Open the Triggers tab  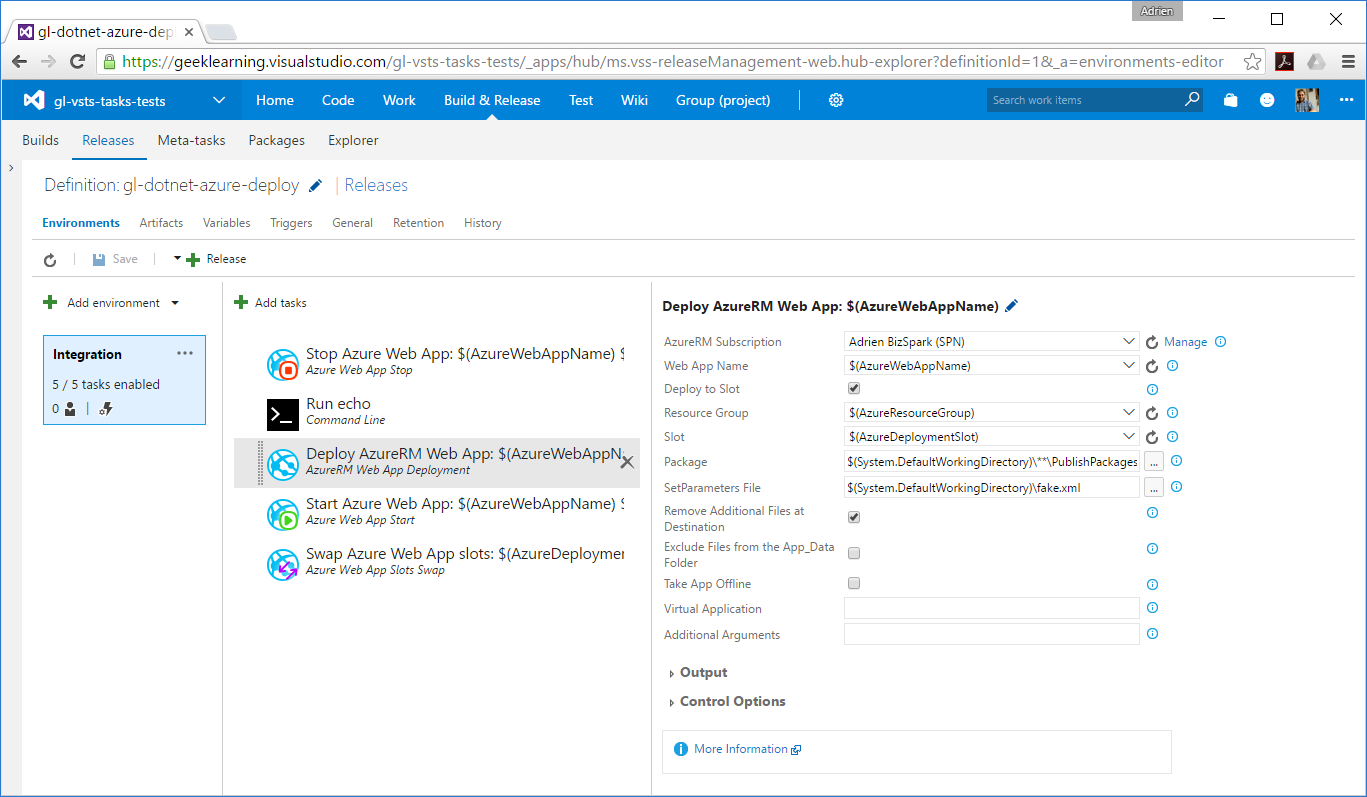click(291, 223)
